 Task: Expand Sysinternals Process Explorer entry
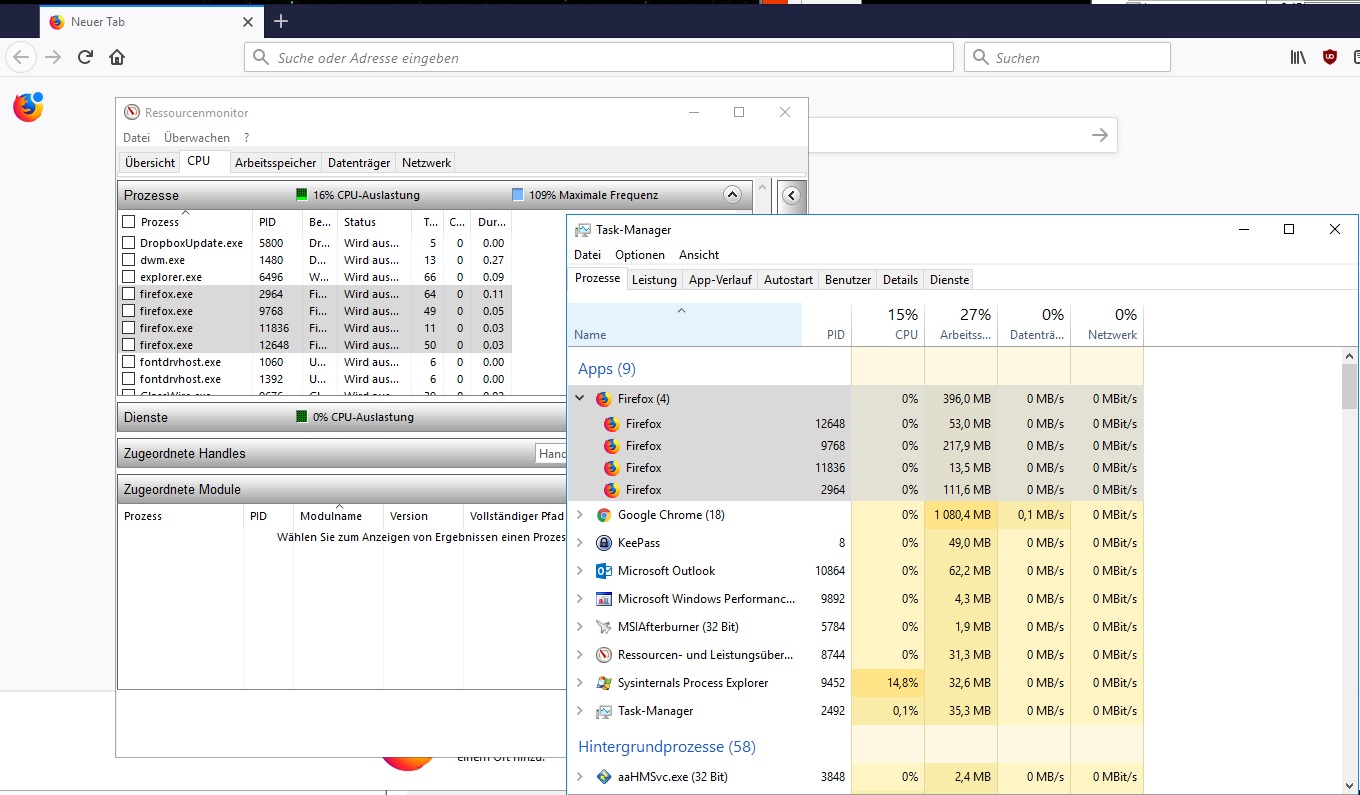[x=580, y=683]
